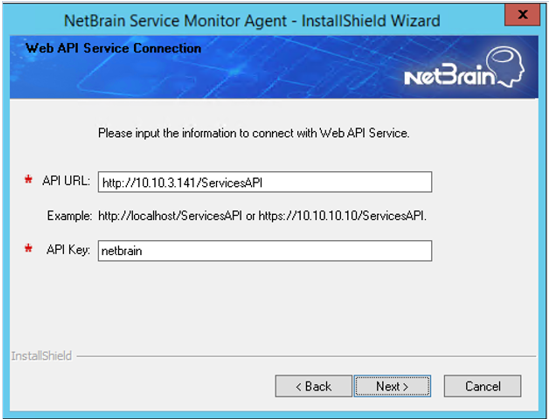Click the red asterisk beside API Key
Viewport: 549px width, 419px height.
[x=28, y=249]
